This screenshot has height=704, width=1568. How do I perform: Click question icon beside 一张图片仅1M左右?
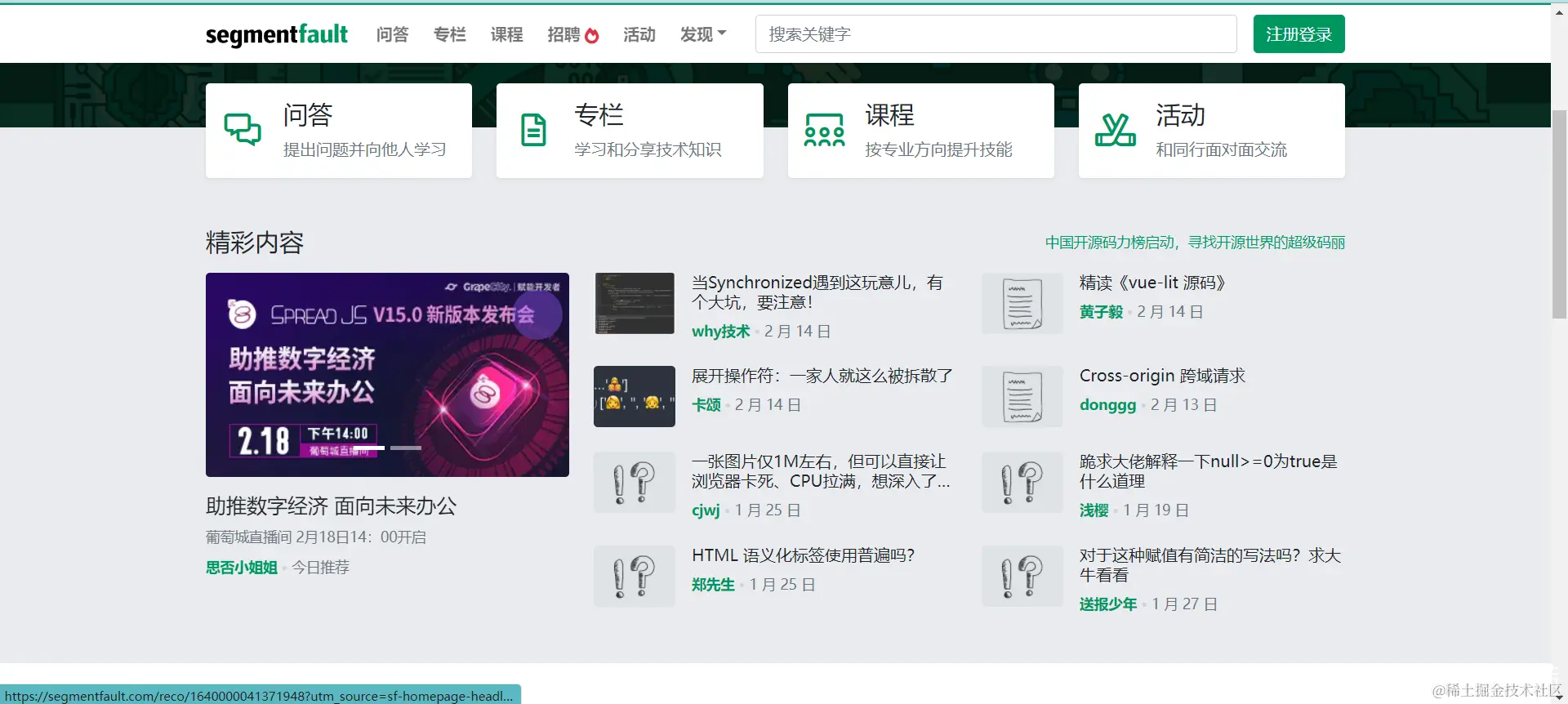[635, 482]
